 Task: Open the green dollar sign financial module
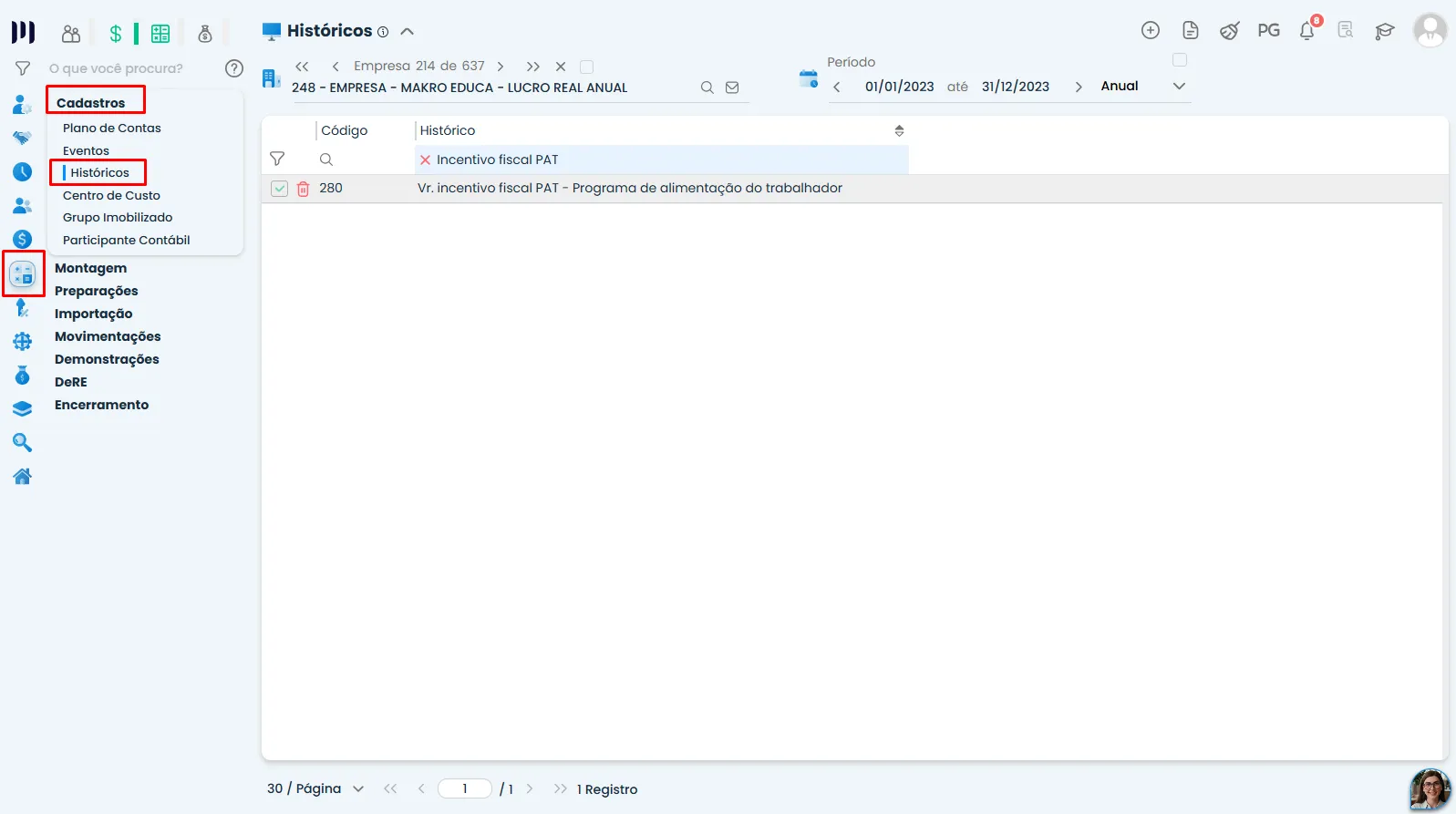pyautogui.click(x=116, y=35)
